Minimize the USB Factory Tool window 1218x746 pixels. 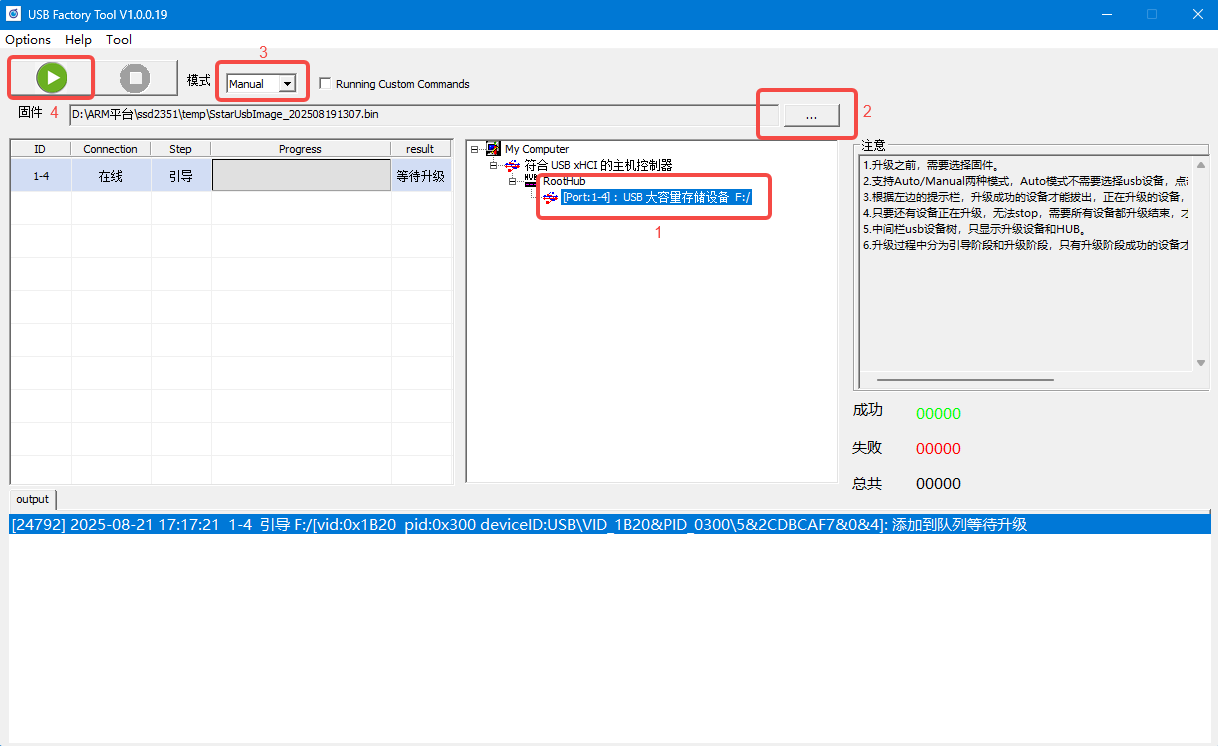[1107, 14]
